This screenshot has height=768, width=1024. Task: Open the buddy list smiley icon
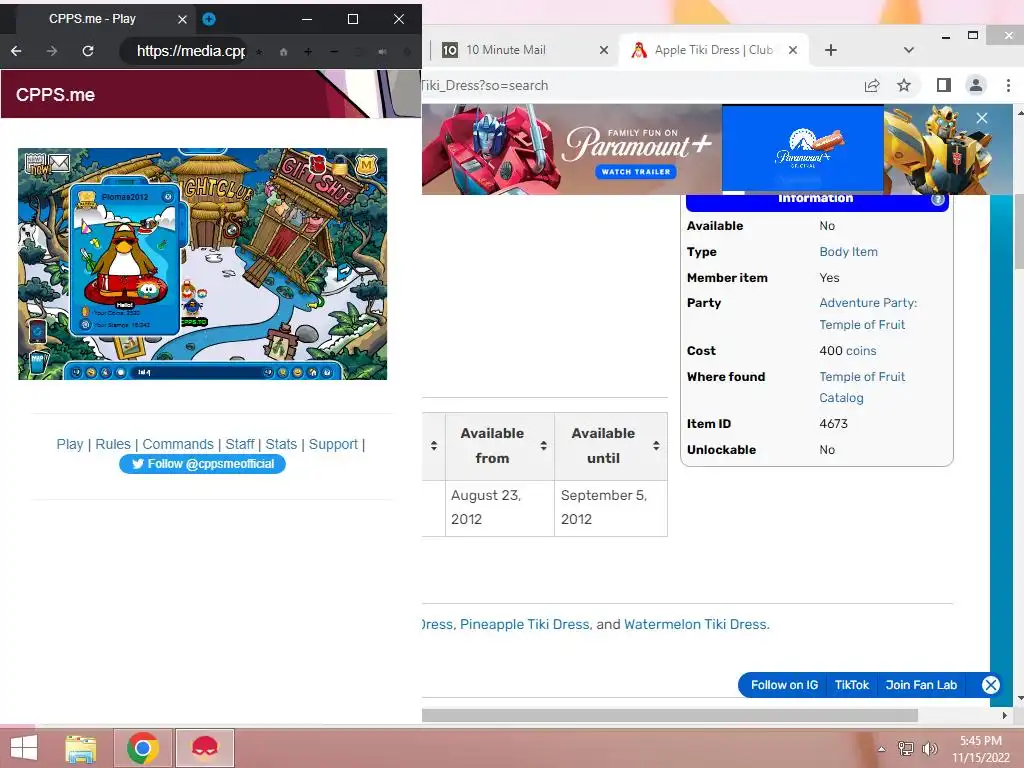[297, 372]
